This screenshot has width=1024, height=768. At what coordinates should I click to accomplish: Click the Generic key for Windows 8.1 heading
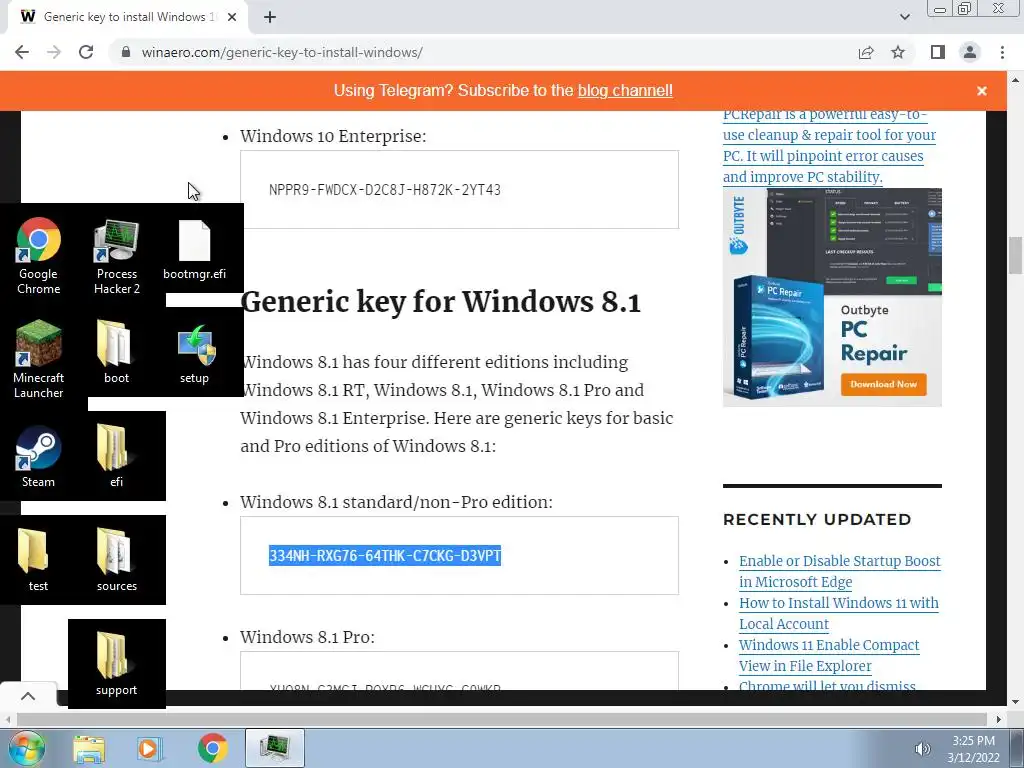441,302
